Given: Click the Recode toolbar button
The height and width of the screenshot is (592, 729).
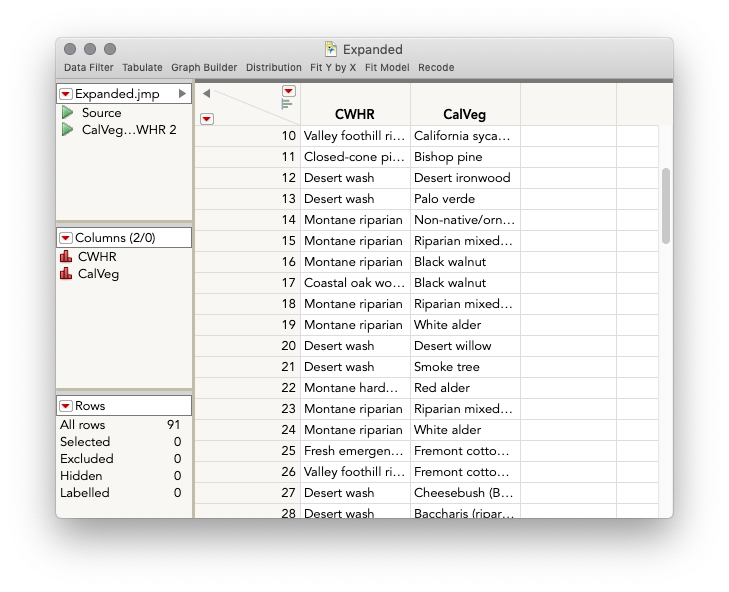Looking at the screenshot, I should (436, 67).
